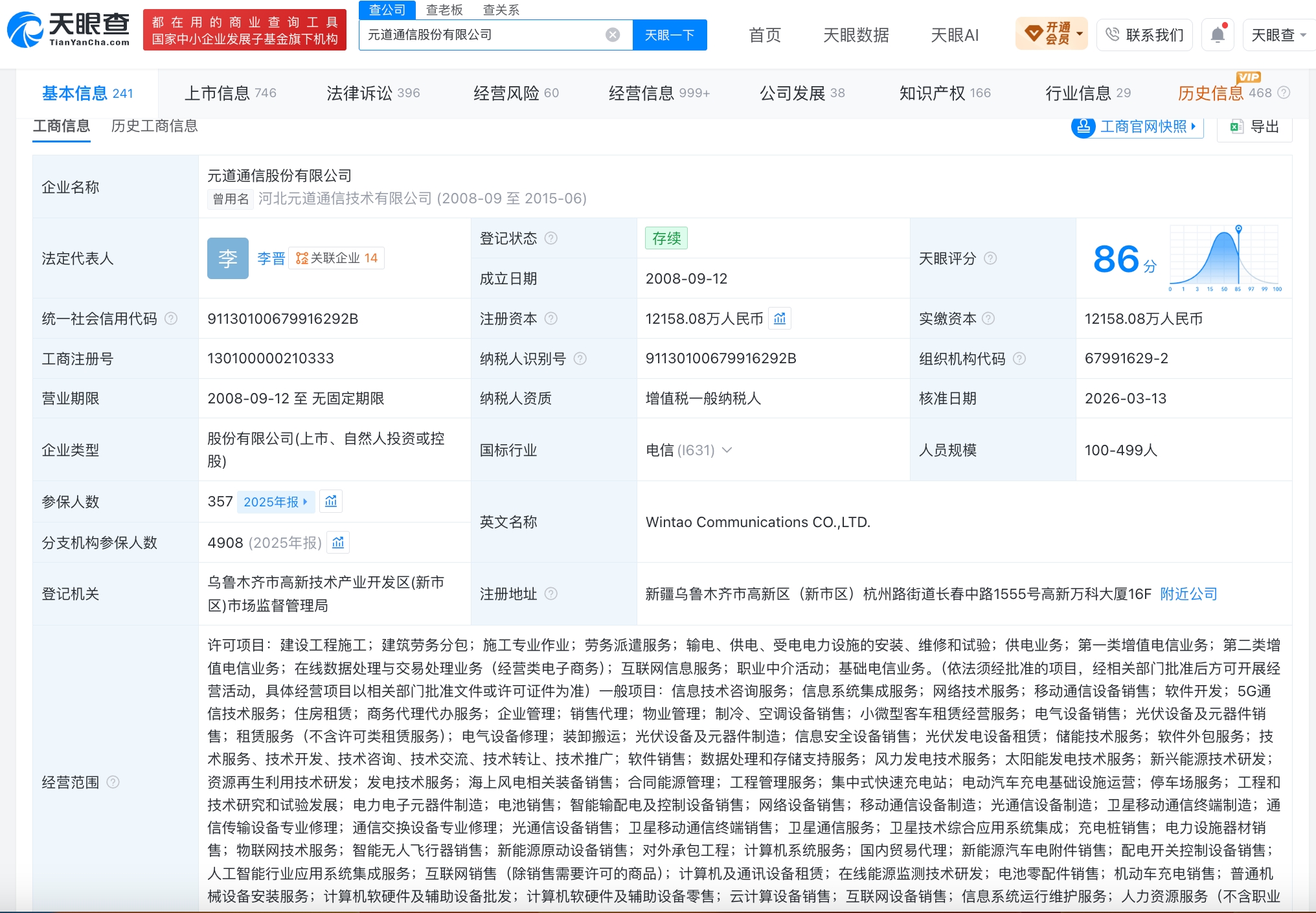1316x913 pixels.
Task: Open 附近公司 nearby companies link
Action: point(1188,594)
